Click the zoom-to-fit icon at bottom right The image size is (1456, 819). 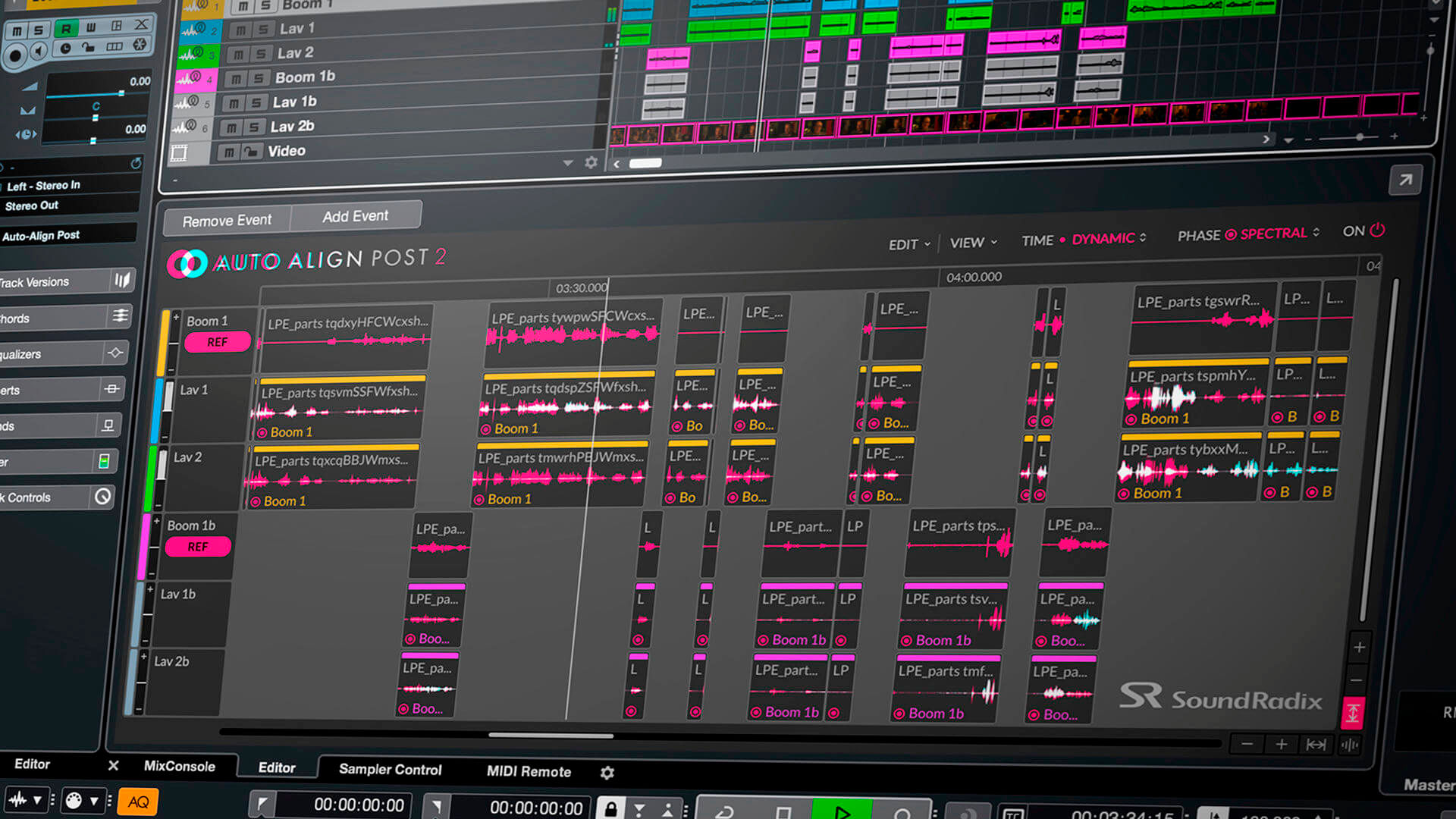pos(1316,744)
